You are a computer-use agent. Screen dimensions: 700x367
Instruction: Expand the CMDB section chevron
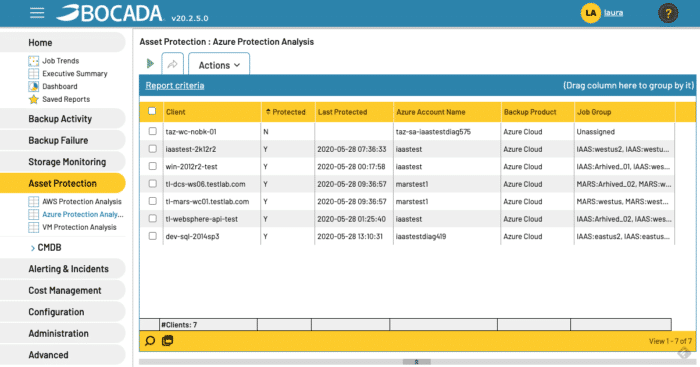tap(33, 248)
